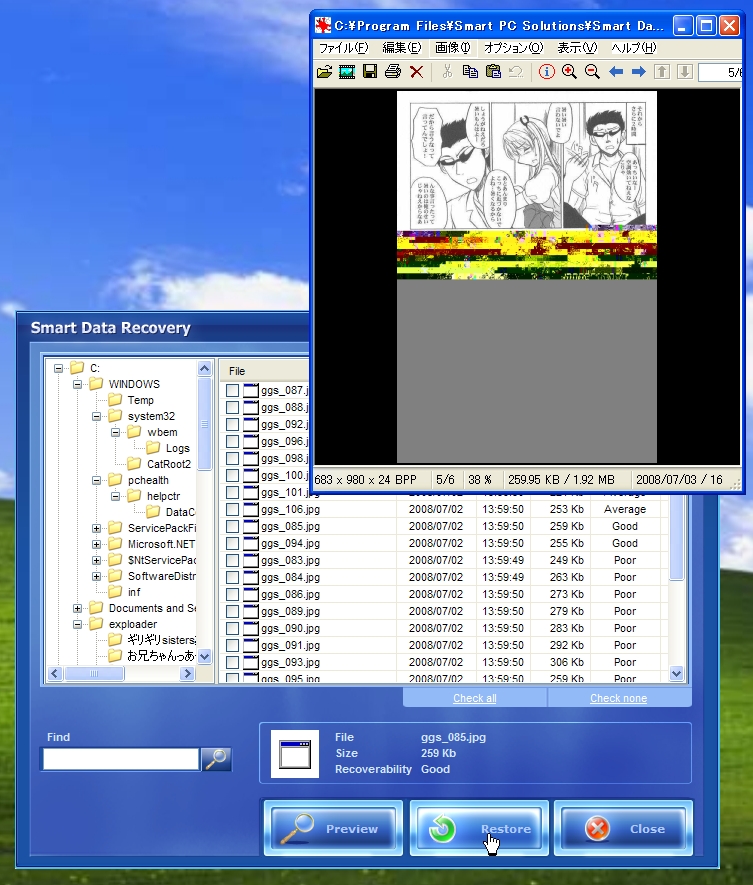This screenshot has width=753, height=885.
Task: Collapse the C: drive node
Action: coord(59,368)
